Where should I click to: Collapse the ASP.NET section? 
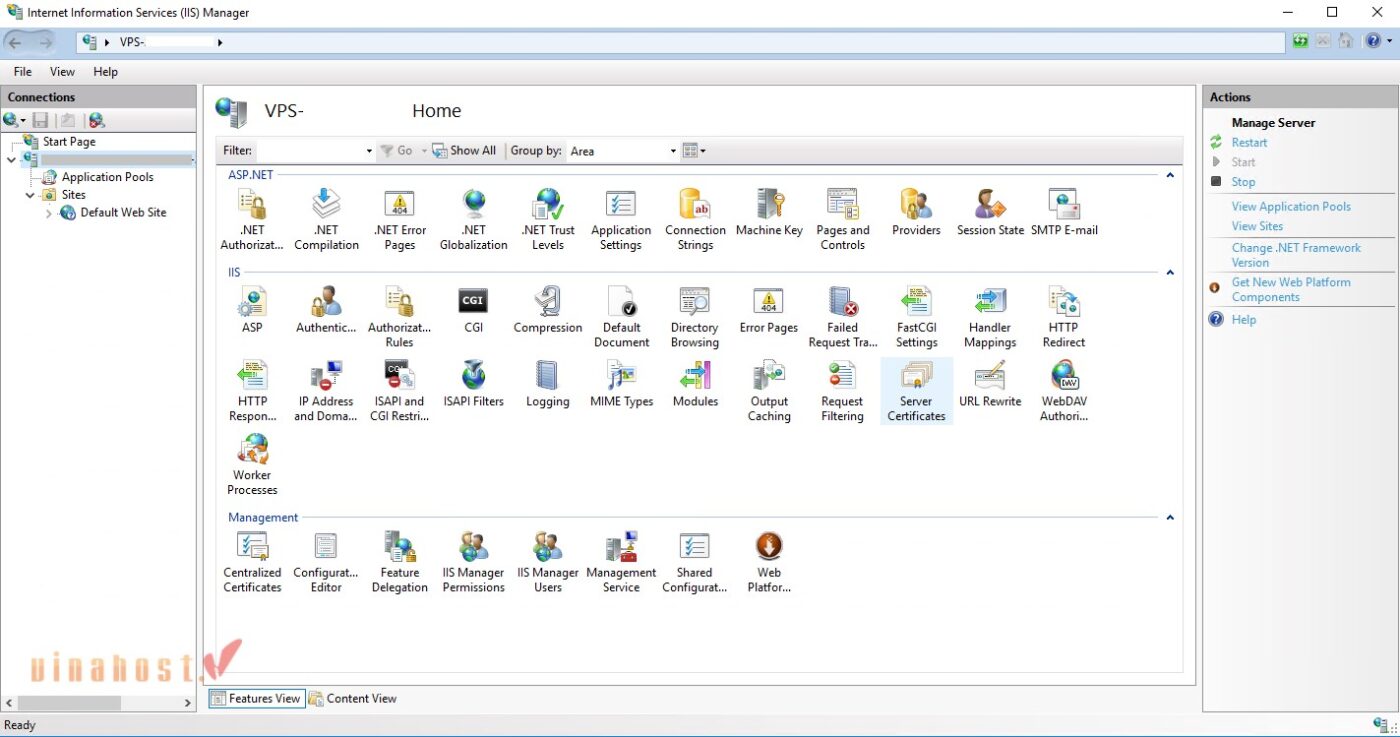pyautogui.click(x=1169, y=174)
